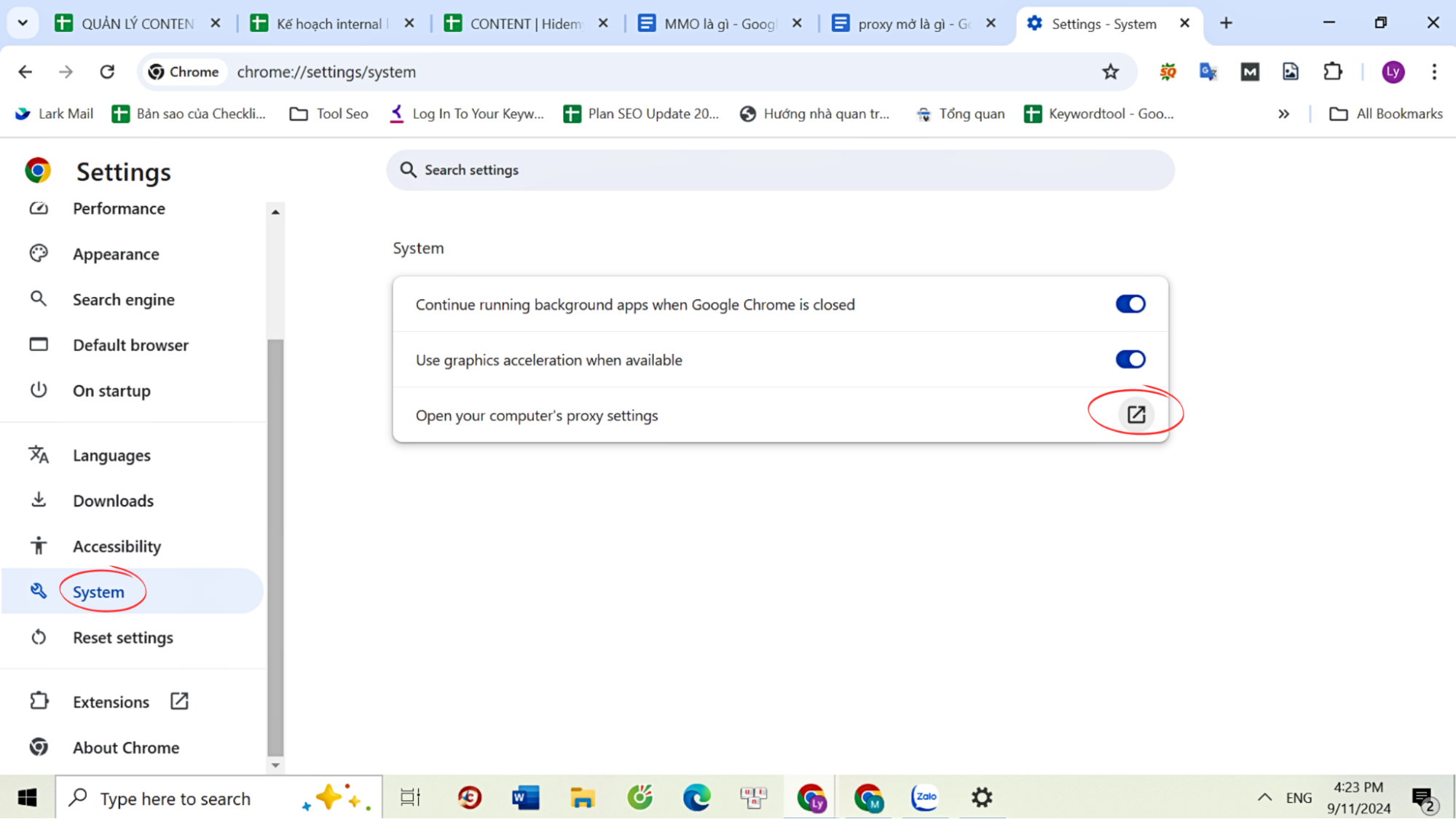The image size is (1456, 819).
Task: Disable graphics acceleration when available
Action: tap(1131, 360)
